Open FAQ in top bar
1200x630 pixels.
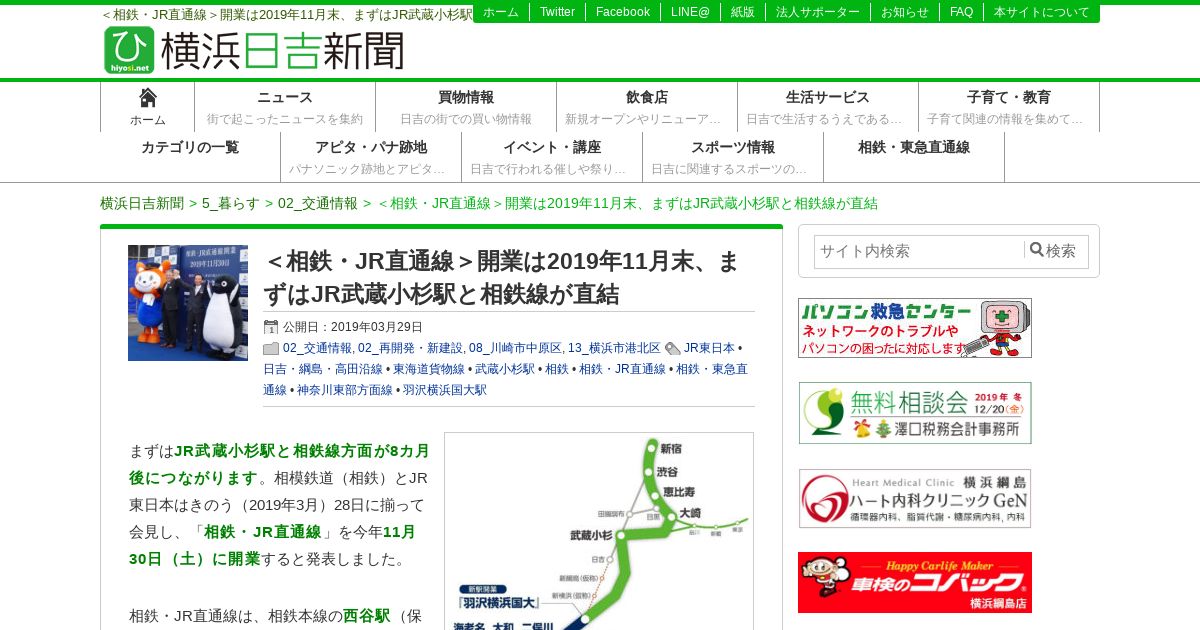(x=961, y=12)
